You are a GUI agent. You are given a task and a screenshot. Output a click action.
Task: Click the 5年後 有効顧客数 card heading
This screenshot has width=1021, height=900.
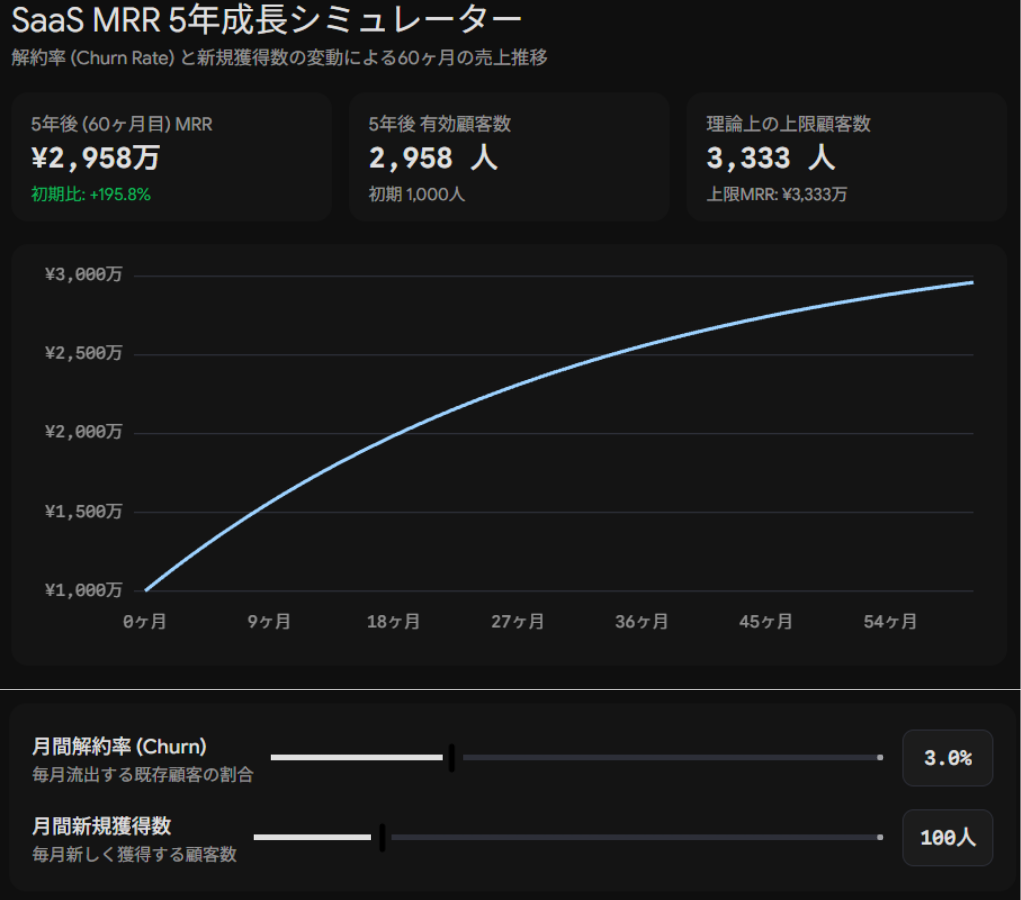(x=440, y=124)
